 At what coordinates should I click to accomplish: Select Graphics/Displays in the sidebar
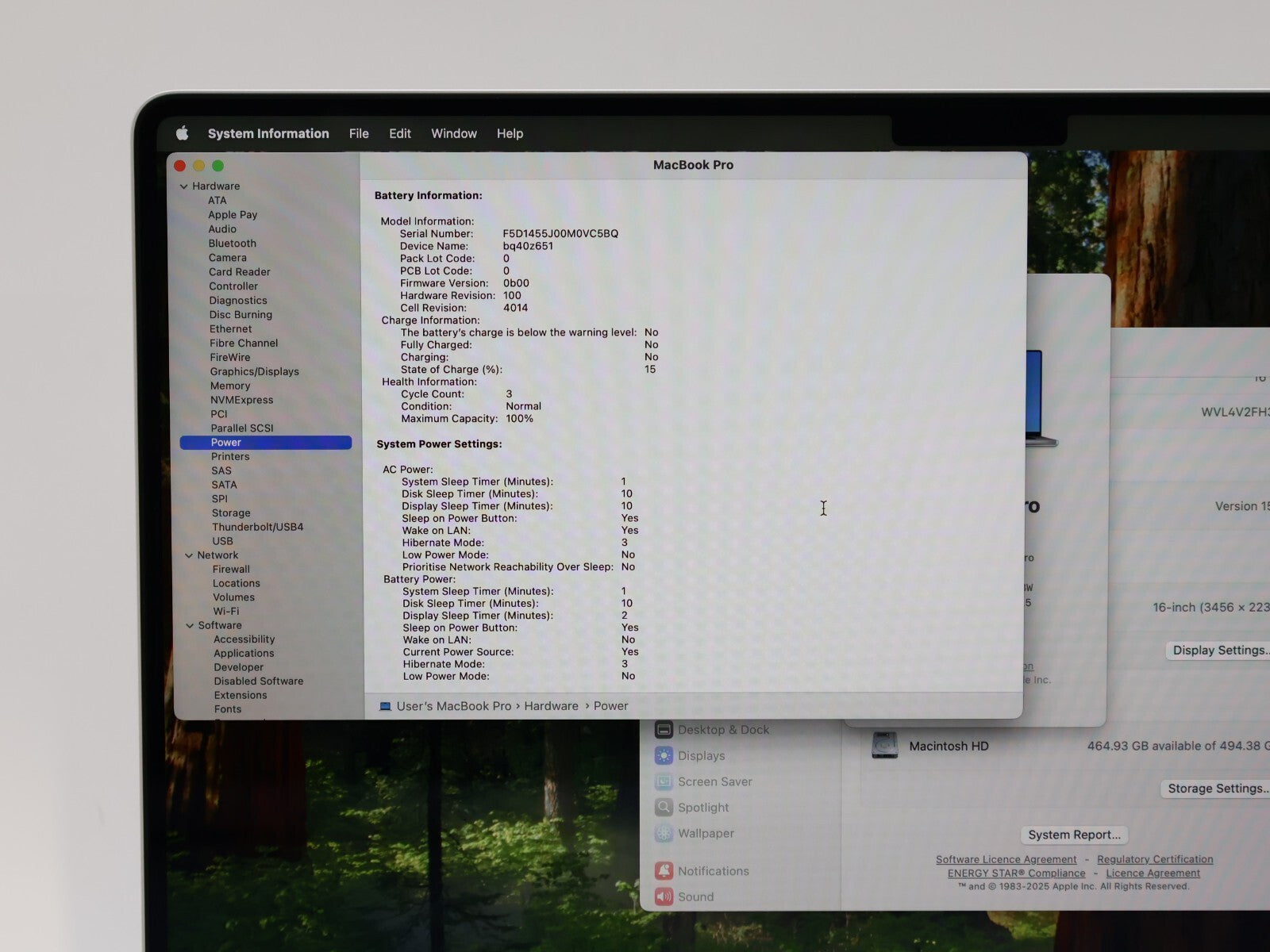(x=255, y=371)
